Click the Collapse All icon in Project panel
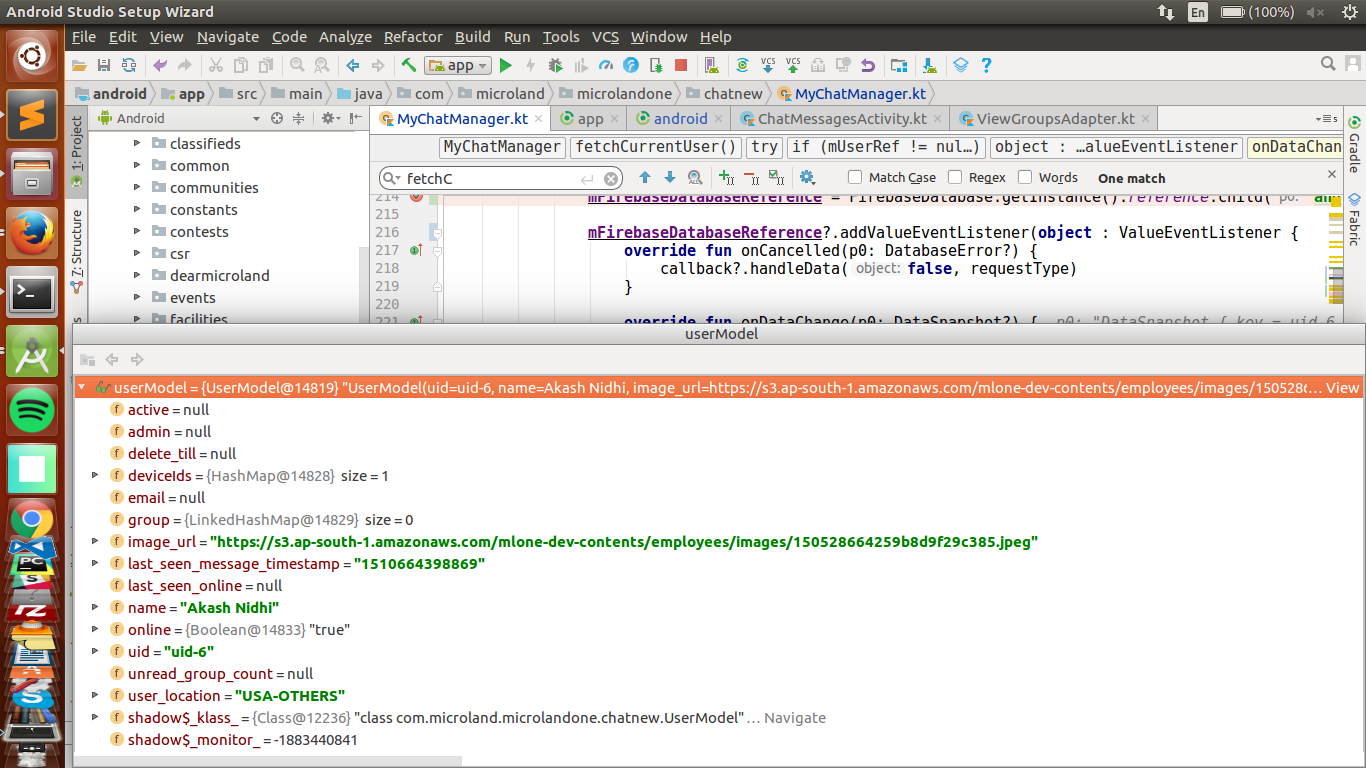The image size is (1366, 768). pos(298,118)
